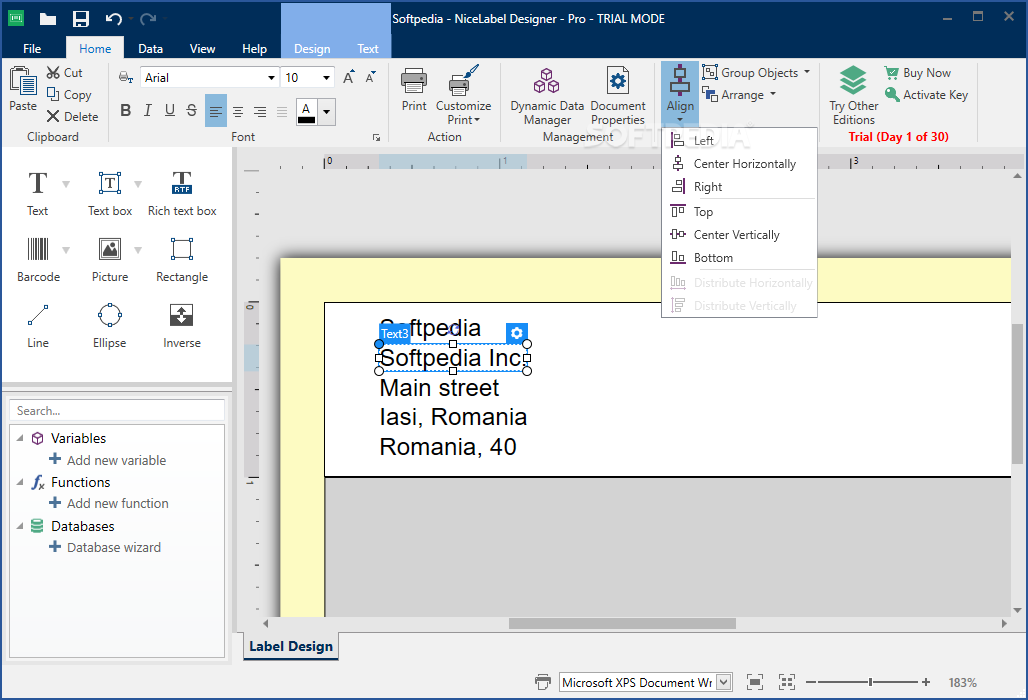1028x700 pixels.
Task: Click the Delete button in Clipboard
Action: pos(72,117)
